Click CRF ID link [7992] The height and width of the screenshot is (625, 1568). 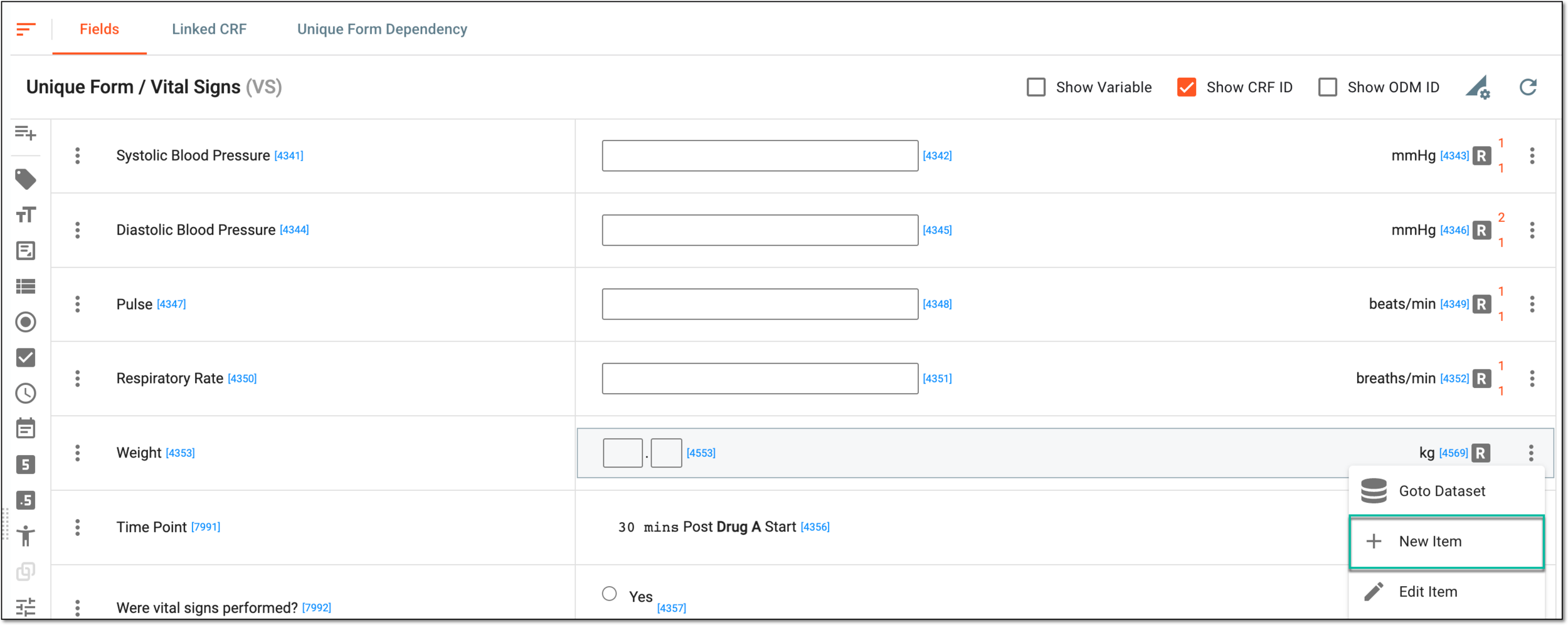pos(317,607)
